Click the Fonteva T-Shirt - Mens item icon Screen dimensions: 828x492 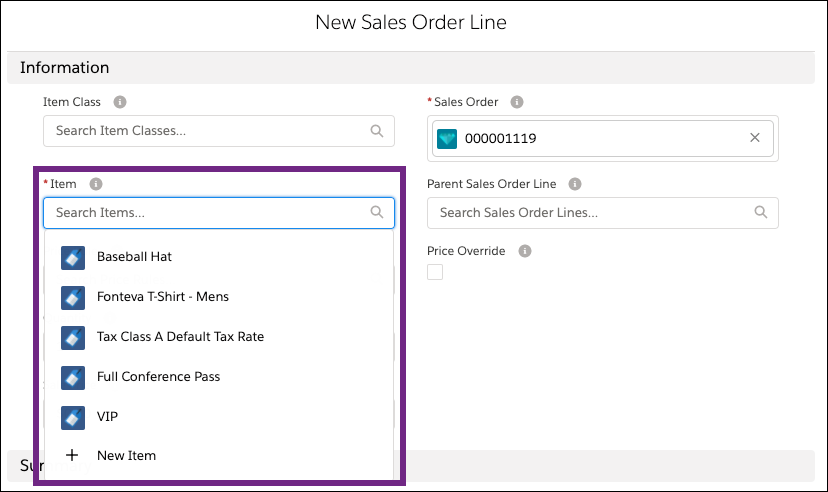pos(73,298)
